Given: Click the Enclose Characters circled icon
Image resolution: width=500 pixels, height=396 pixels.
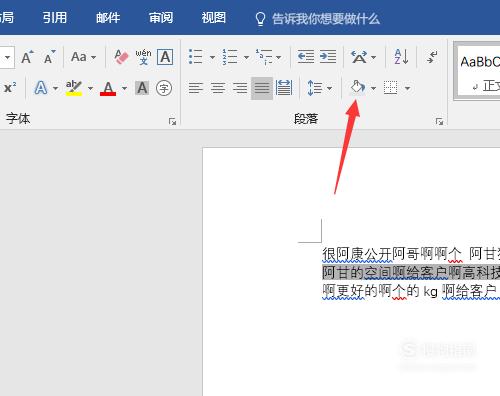Looking at the screenshot, I should click(x=164, y=88).
